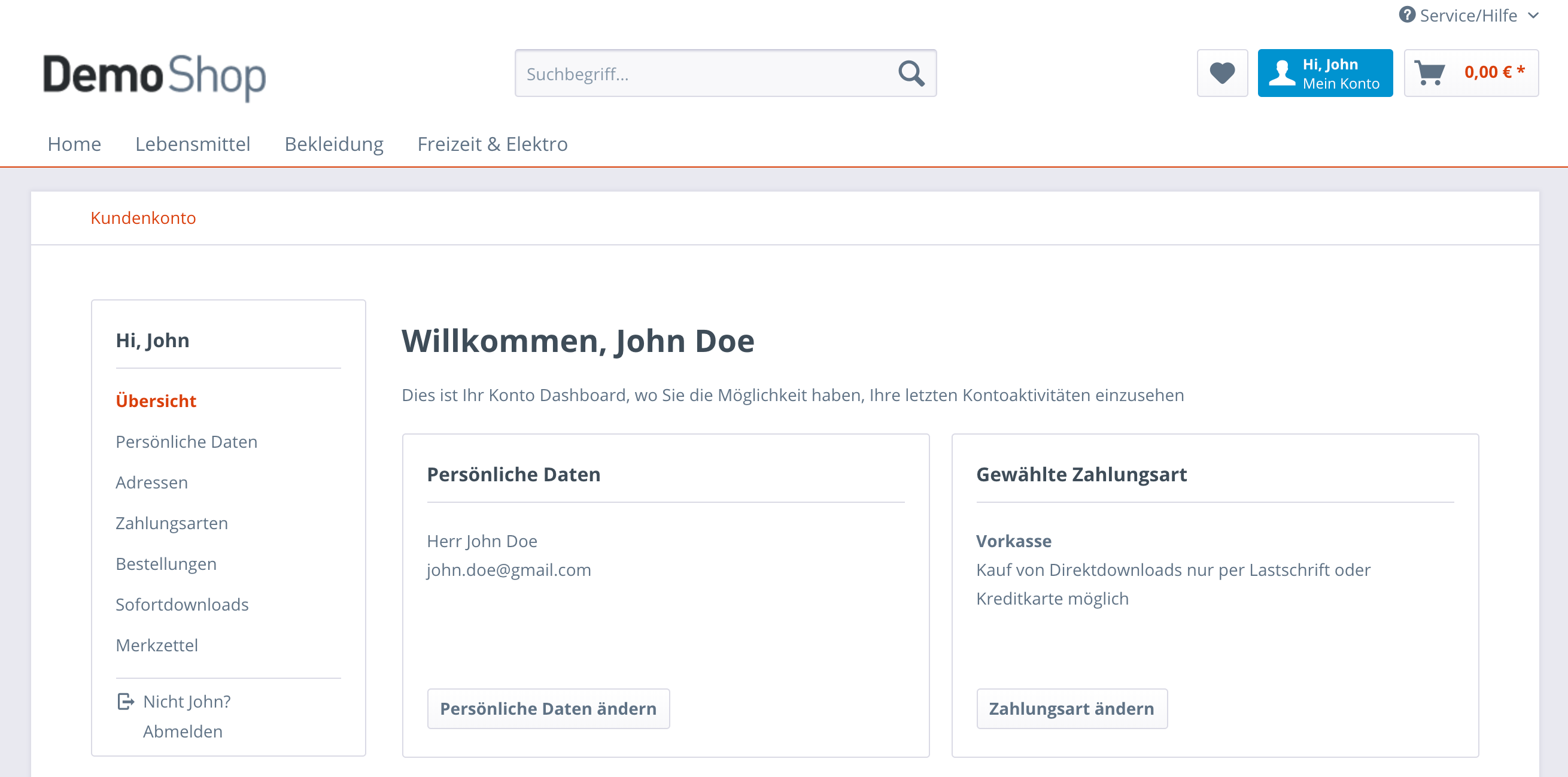
Task: Open the Hi, John Mein Konto button
Action: (1325, 73)
